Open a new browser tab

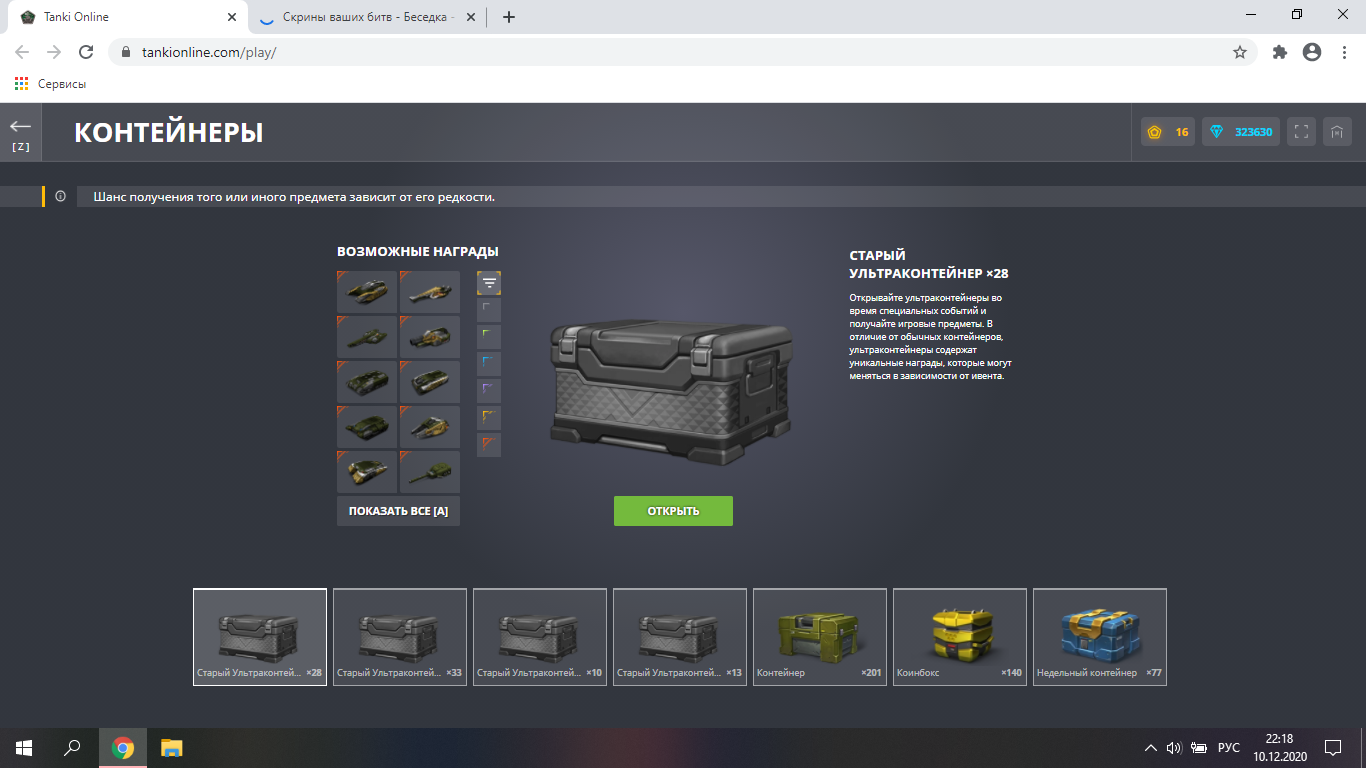click(x=509, y=17)
